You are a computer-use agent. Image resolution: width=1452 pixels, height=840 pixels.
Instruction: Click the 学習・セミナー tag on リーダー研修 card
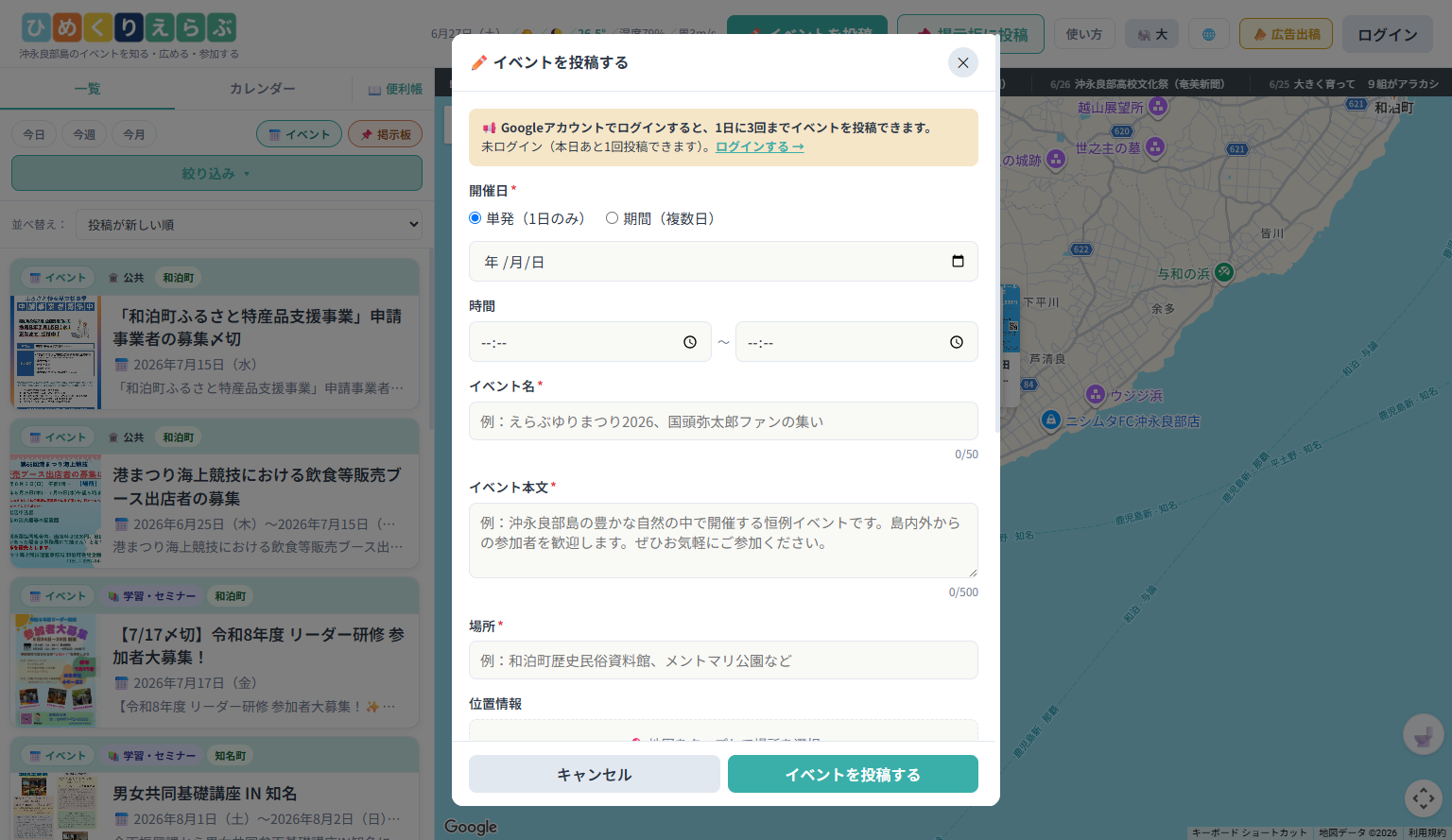[152, 596]
